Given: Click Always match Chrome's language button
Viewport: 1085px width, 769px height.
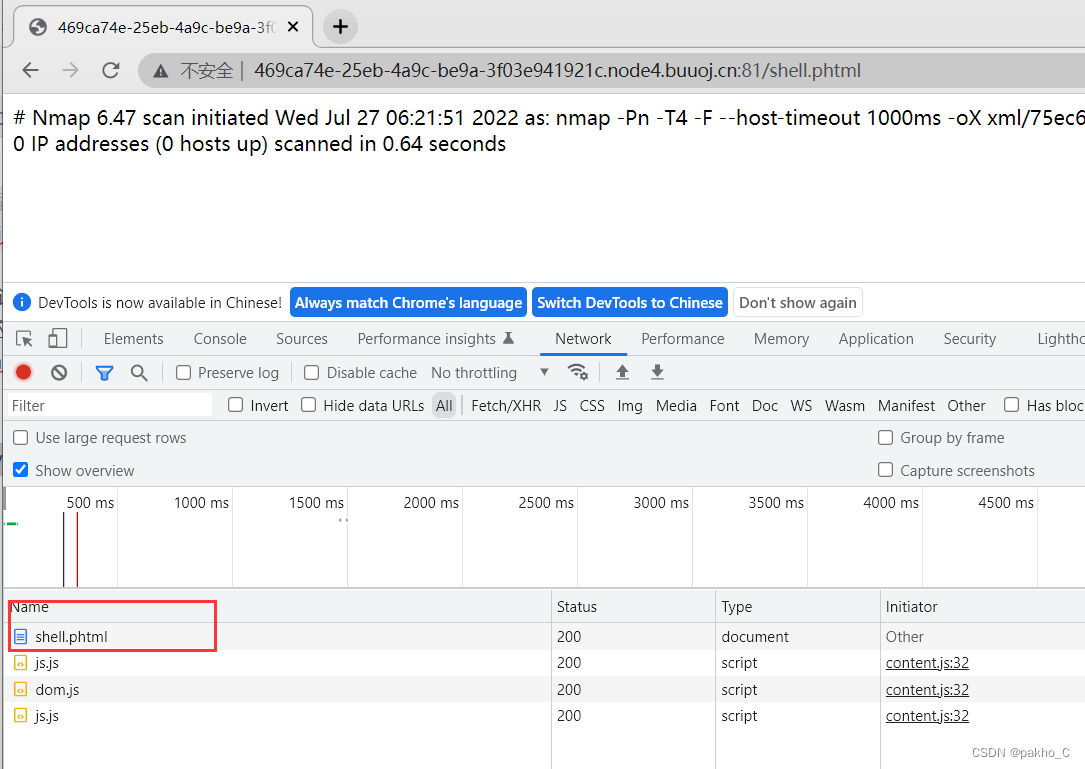Looking at the screenshot, I should [408, 302].
